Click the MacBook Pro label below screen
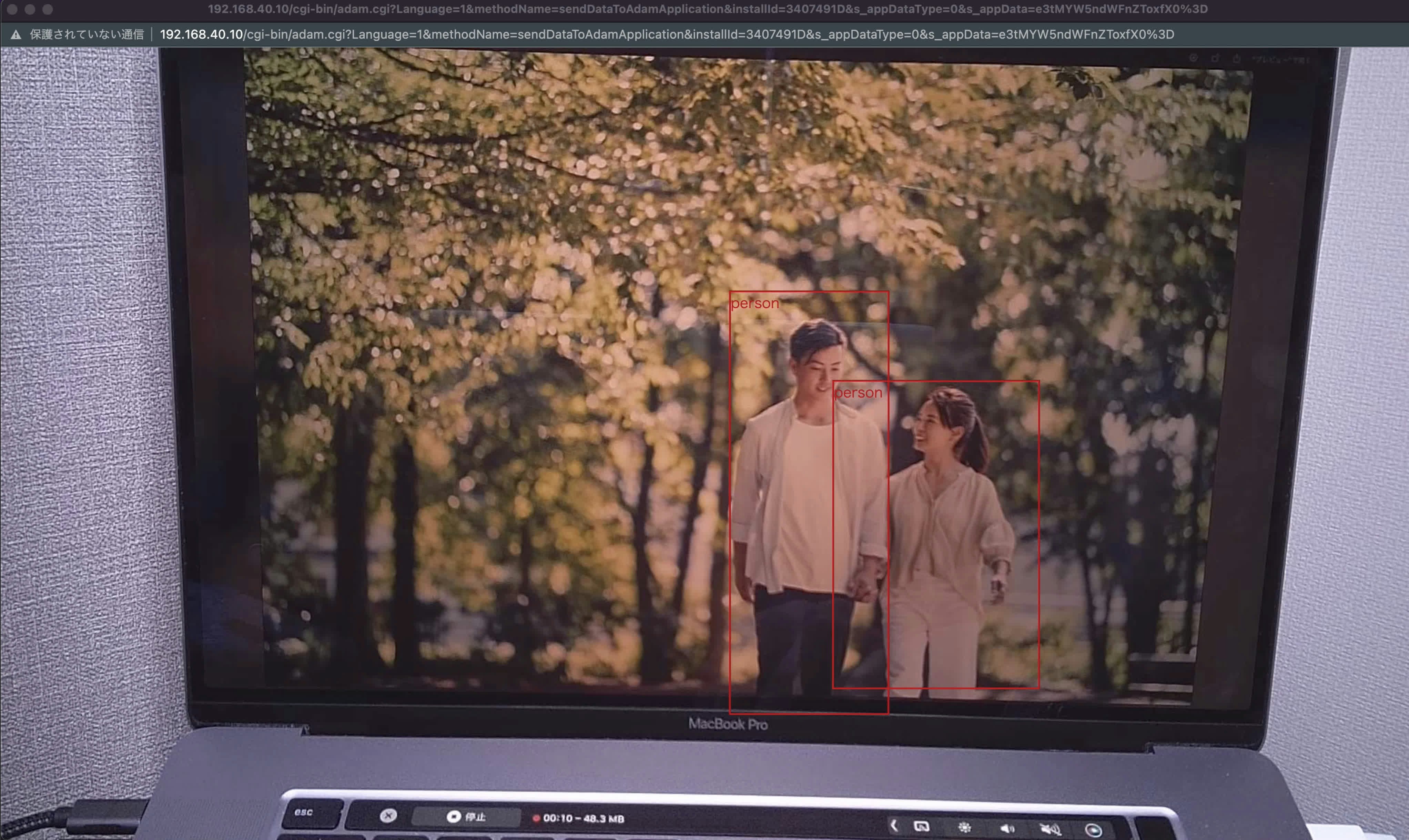 728,724
